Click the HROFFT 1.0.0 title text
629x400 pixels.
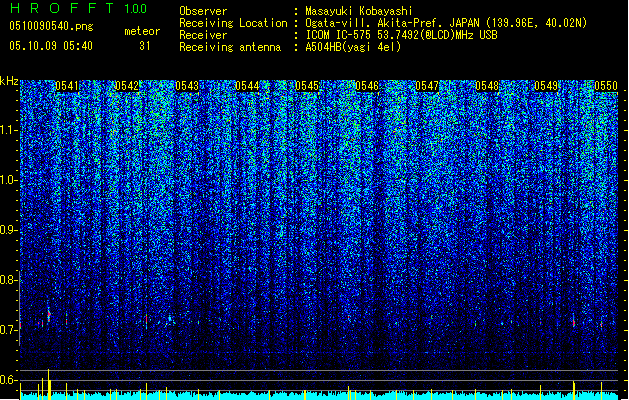[79, 8]
